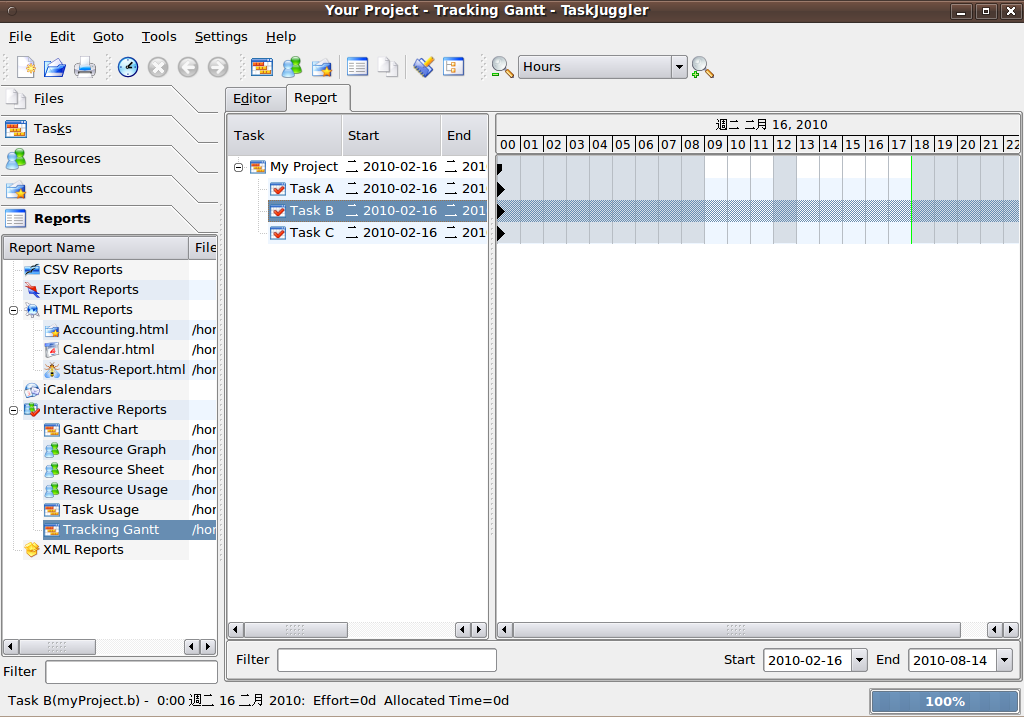The height and width of the screenshot is (717, 1024).
Task: Collapse the My Project tree node
Action: pyautogui.click(x=239, y=167)
